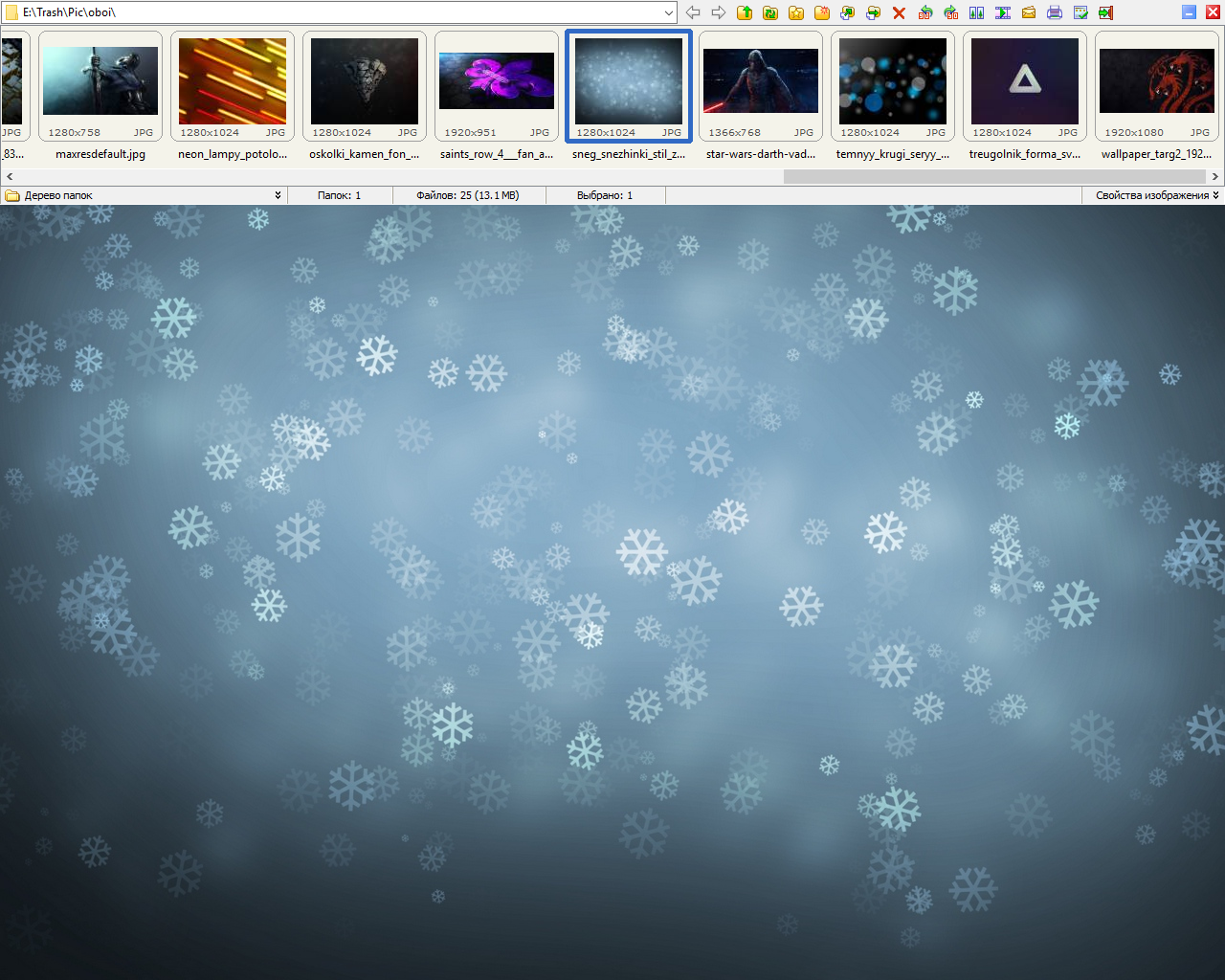The height and width of the screenshot is (980, 1225).
Task: Click the large snowflake image preview
Action: coord(612,592)
